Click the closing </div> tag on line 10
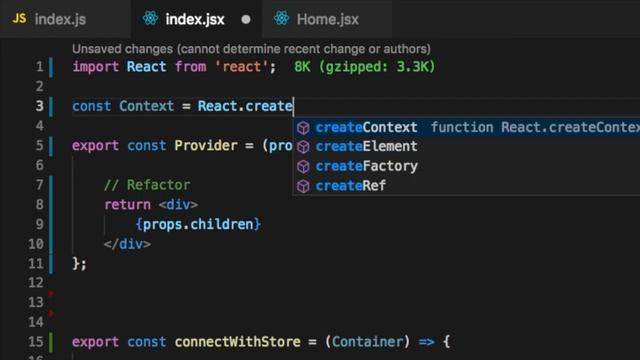The image size is (640, 360). [127, 244]
